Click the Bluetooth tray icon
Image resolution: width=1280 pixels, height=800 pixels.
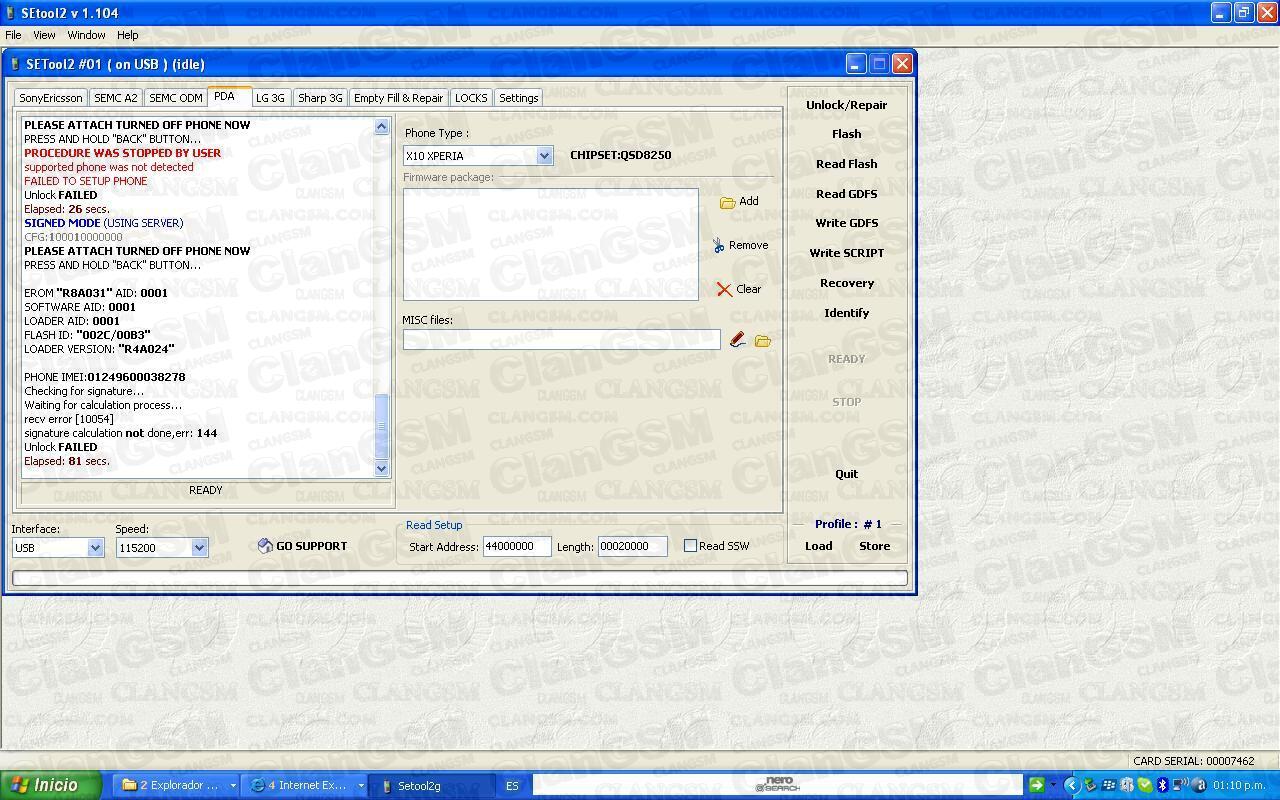click(1162, 785)
